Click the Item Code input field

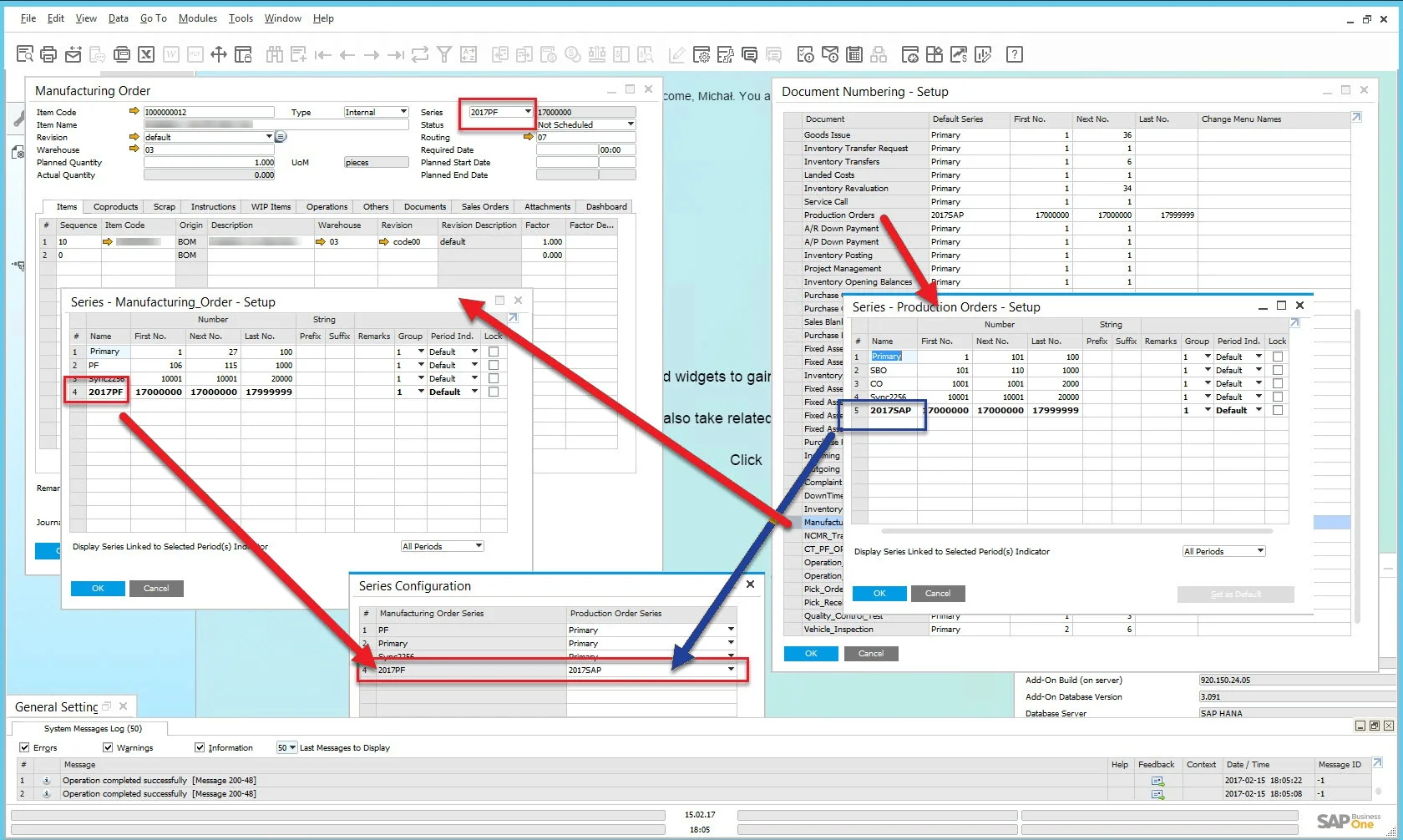coord(209,112)
